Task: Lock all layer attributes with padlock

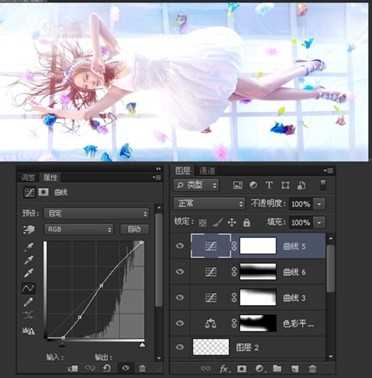Action: click(247, 222)
